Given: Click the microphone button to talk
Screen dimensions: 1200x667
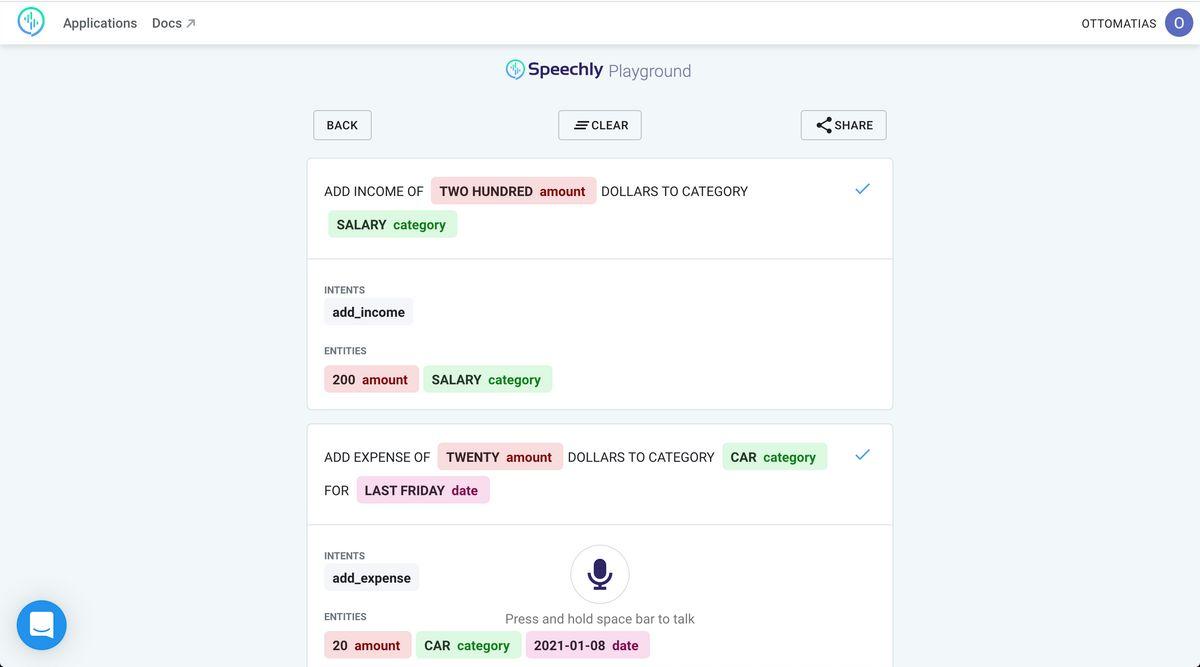Looking at the screenshot, I should tap(600, 574).
